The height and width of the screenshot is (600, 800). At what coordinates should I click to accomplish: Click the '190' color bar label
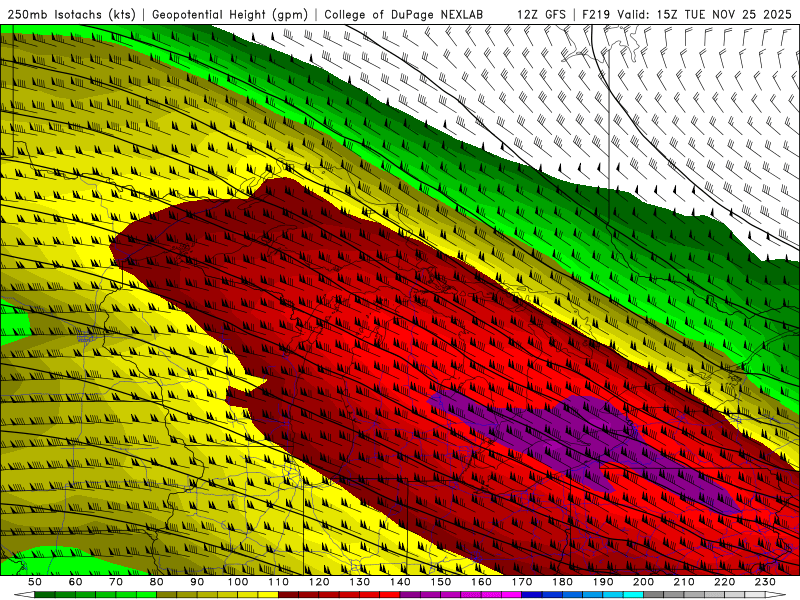(603, 582)
